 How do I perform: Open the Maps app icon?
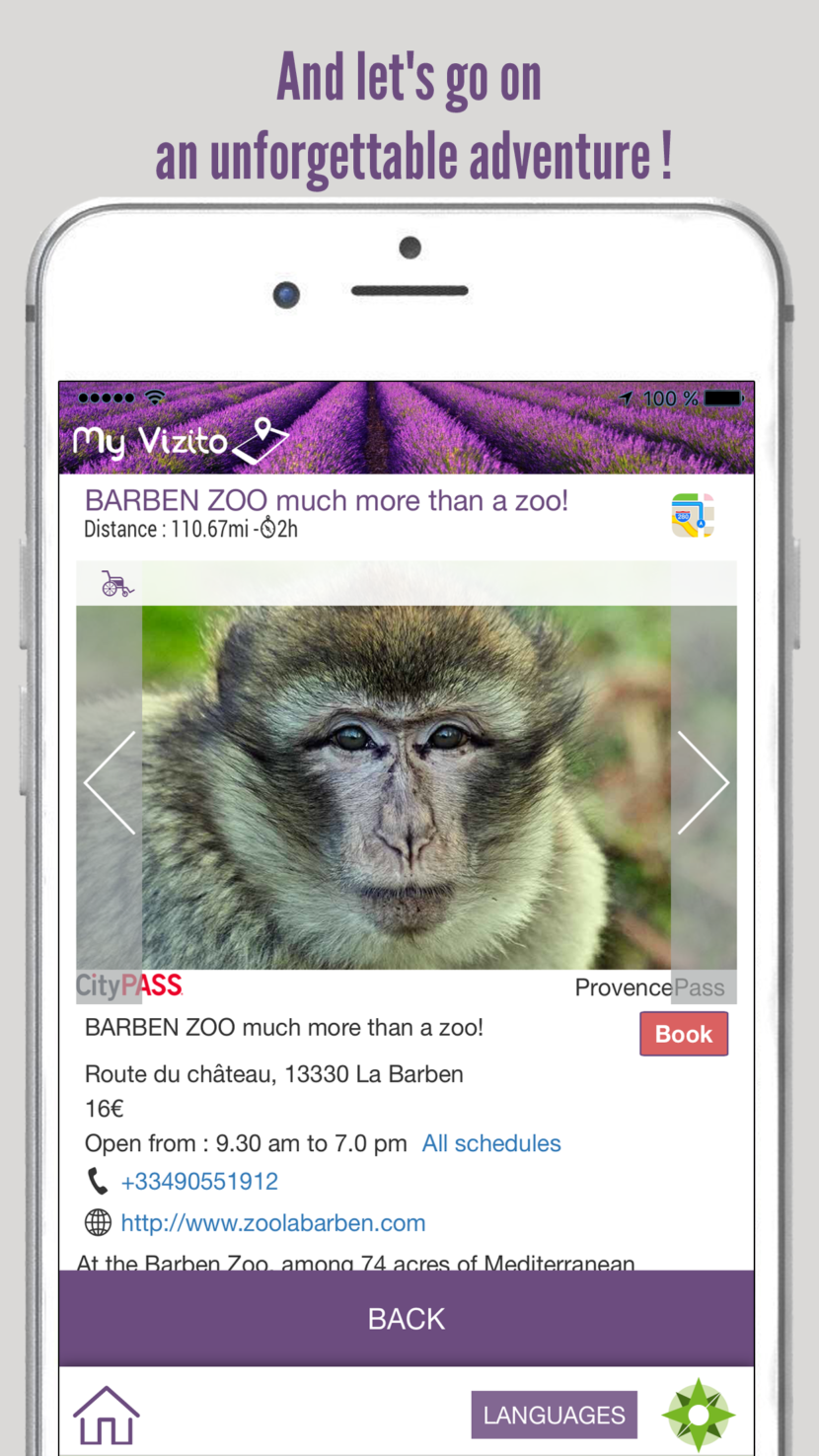(693, 515)
